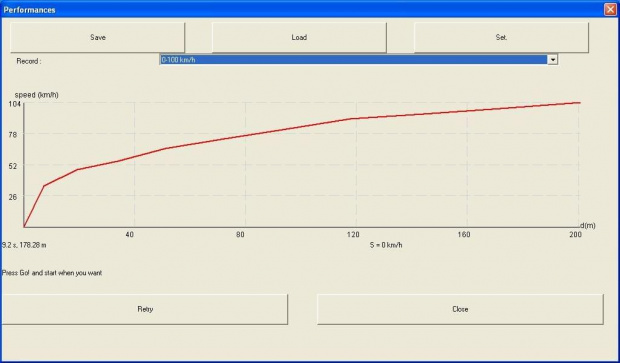Close the Performances window with X
This screenshot has width=620, height=363.
pos(610,9)
